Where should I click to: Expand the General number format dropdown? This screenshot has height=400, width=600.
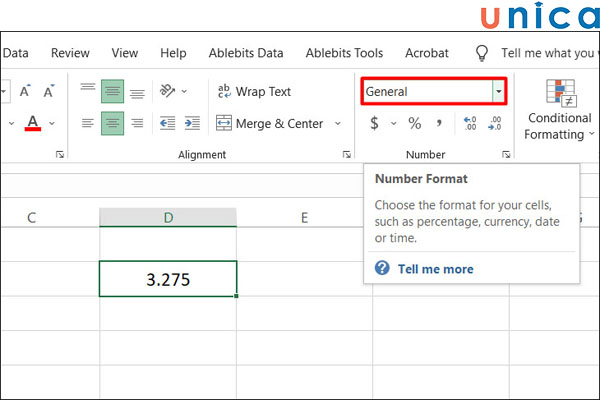pos(498,91)
